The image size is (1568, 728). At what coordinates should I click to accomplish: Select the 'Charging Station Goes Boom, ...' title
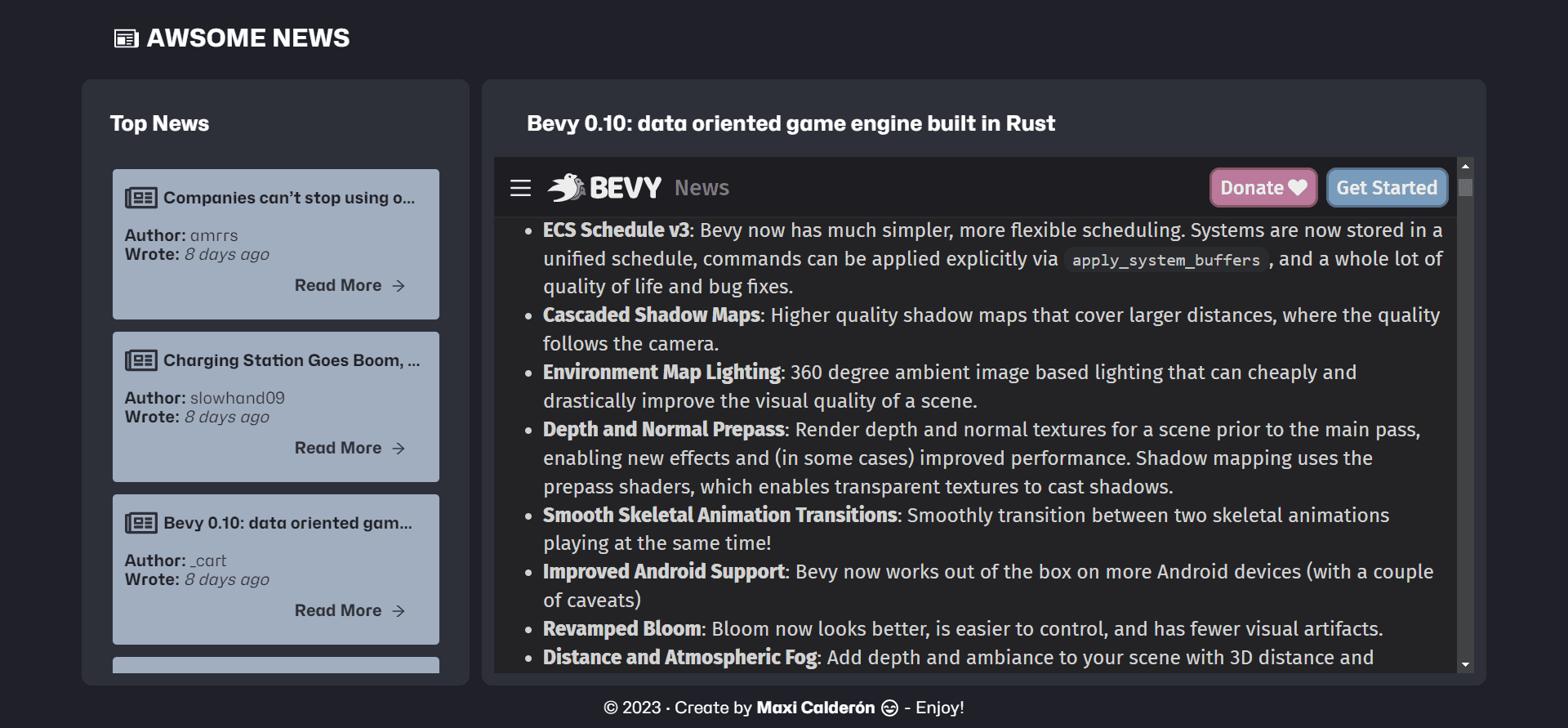coord(292,360)
